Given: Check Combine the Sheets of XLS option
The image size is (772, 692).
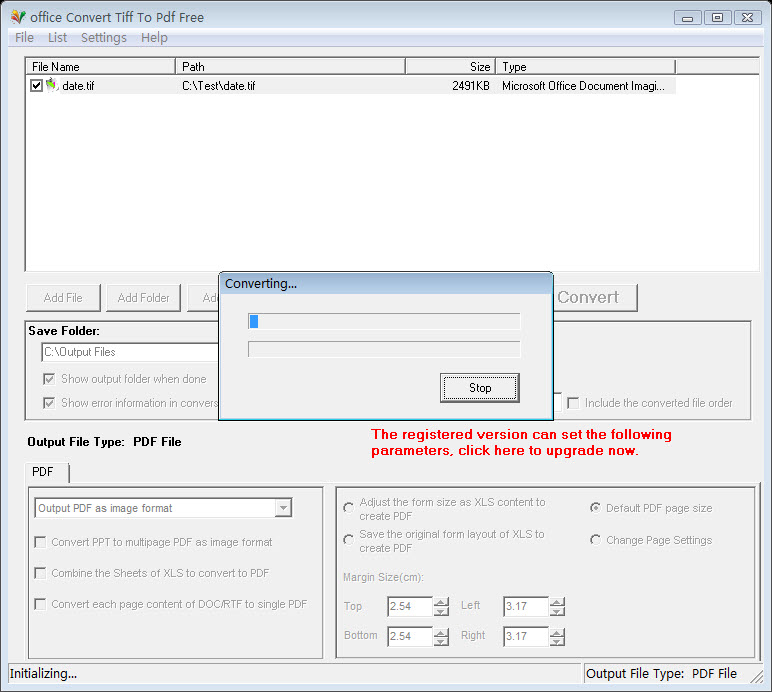Looking at the screenshot, I should [x=40, y=573].
